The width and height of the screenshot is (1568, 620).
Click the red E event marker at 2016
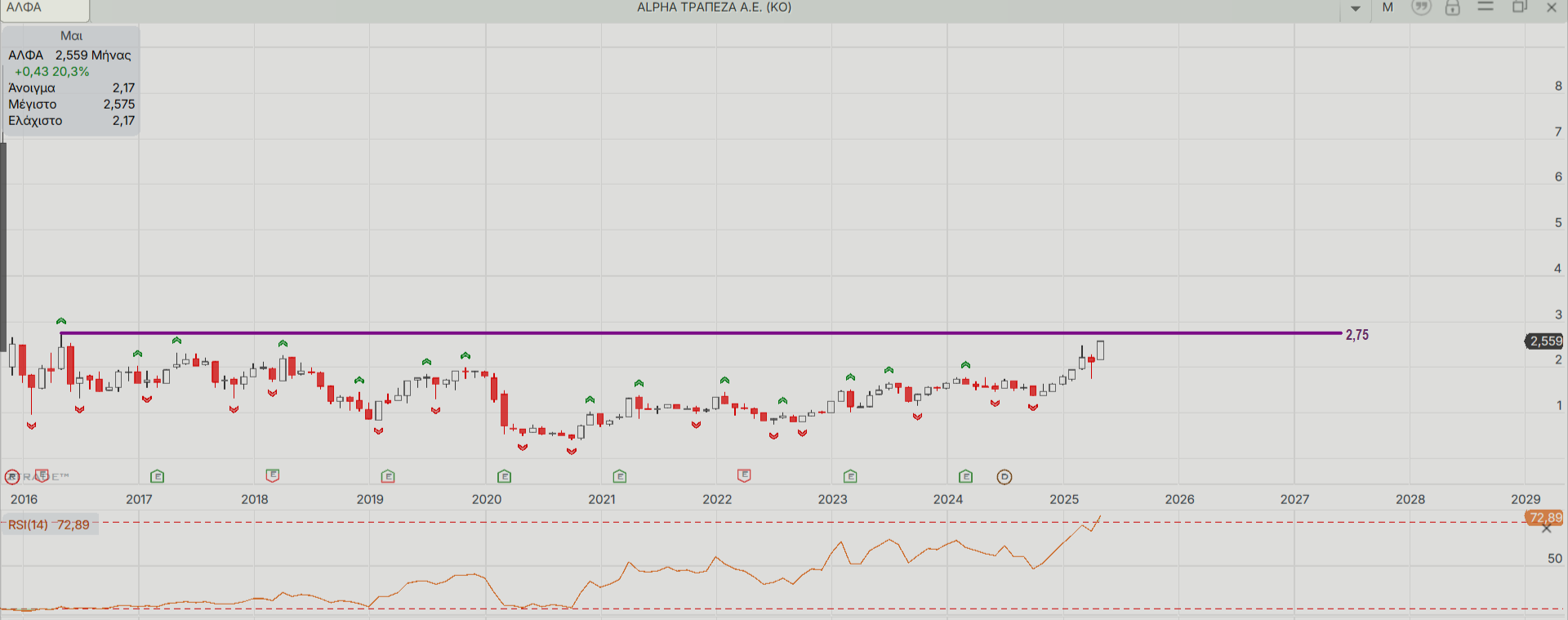(42, 475)
